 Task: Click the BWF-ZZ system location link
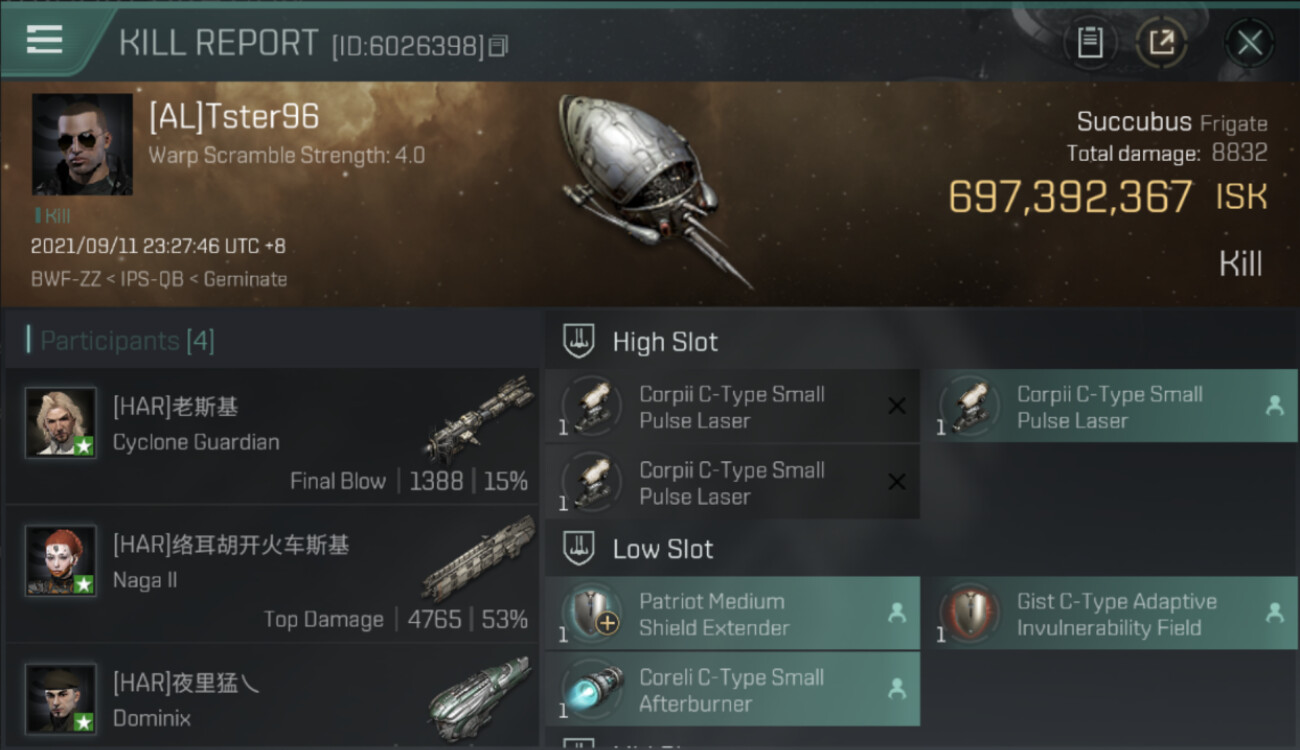click(64, 279)
